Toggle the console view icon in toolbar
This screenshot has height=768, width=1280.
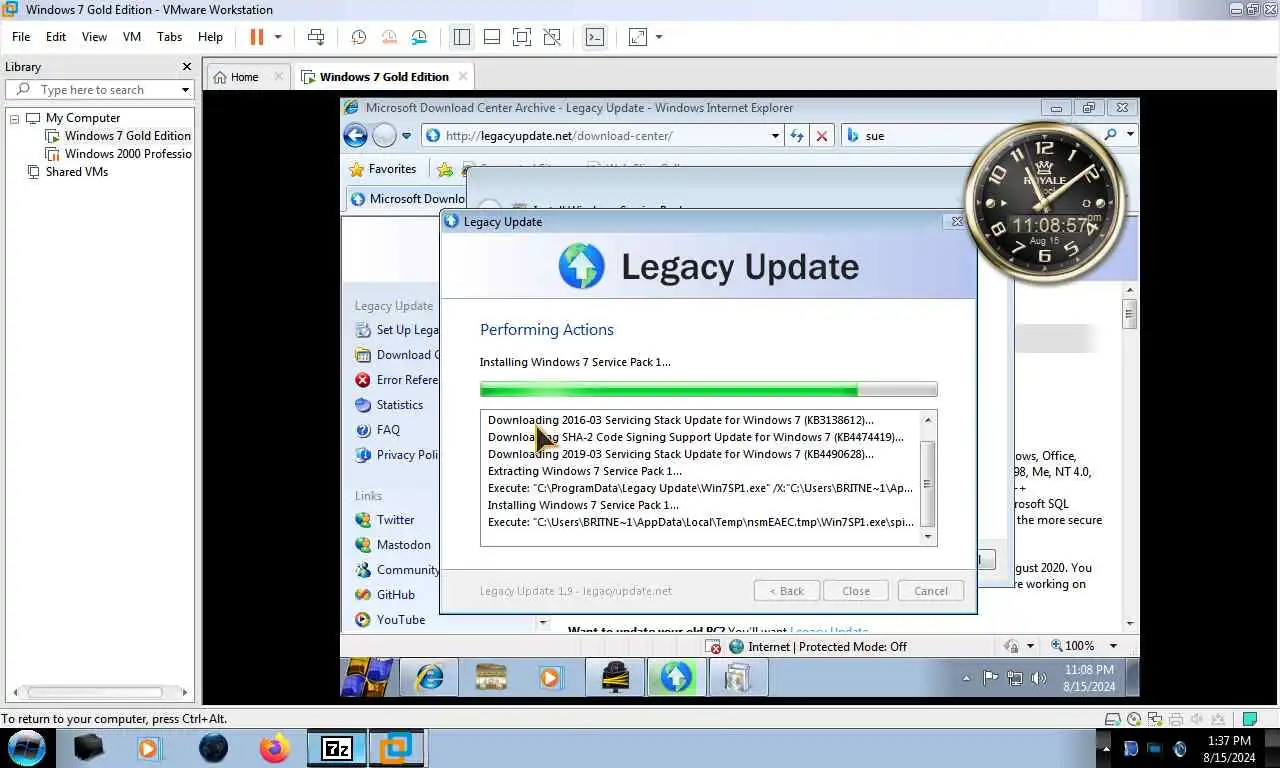pos(595,37)
